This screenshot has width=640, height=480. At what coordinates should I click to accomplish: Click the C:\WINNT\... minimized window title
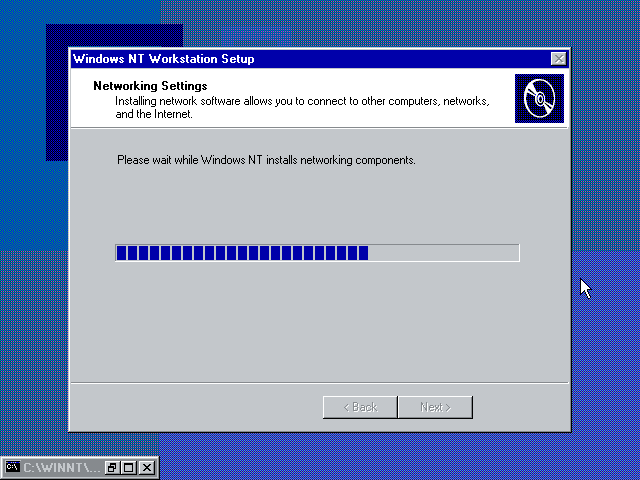[61, 467]
